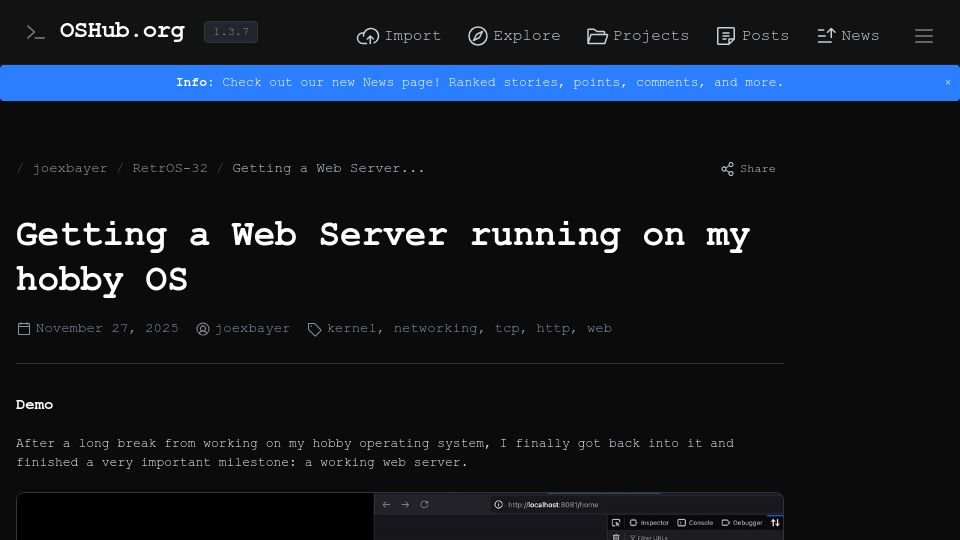Select the kernel tag

351,329
